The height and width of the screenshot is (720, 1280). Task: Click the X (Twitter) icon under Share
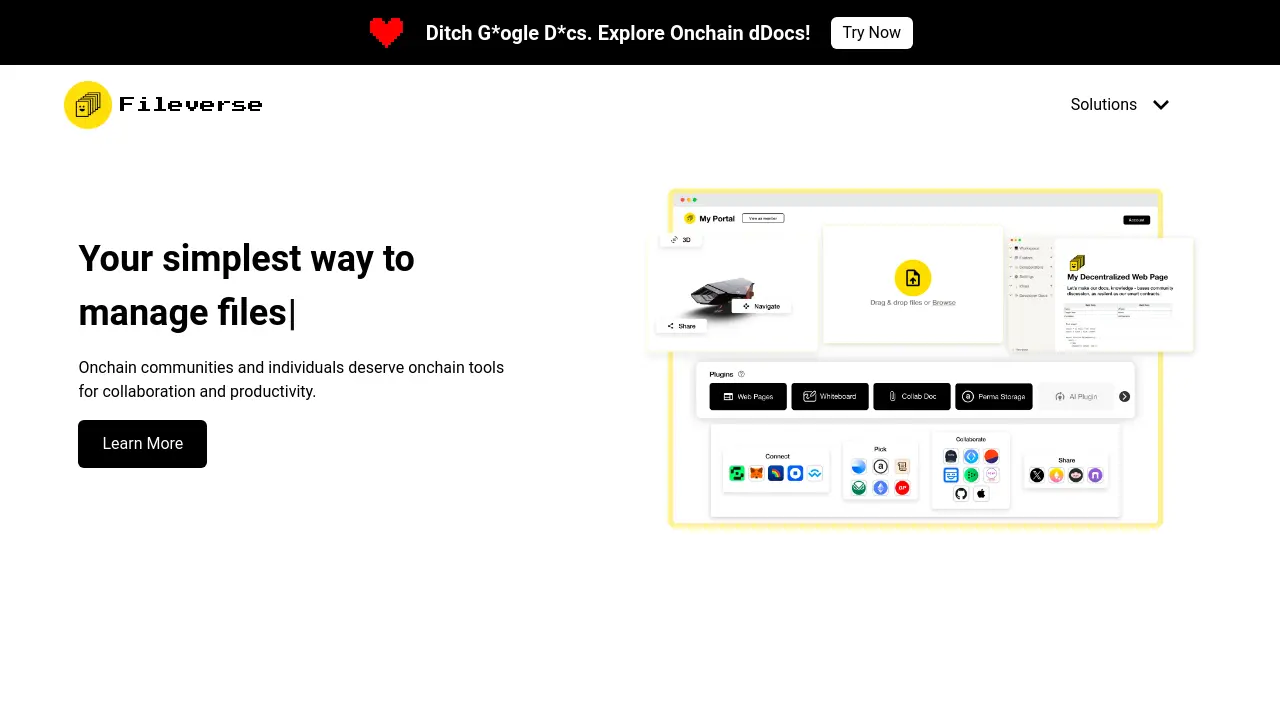[1037, 475]
